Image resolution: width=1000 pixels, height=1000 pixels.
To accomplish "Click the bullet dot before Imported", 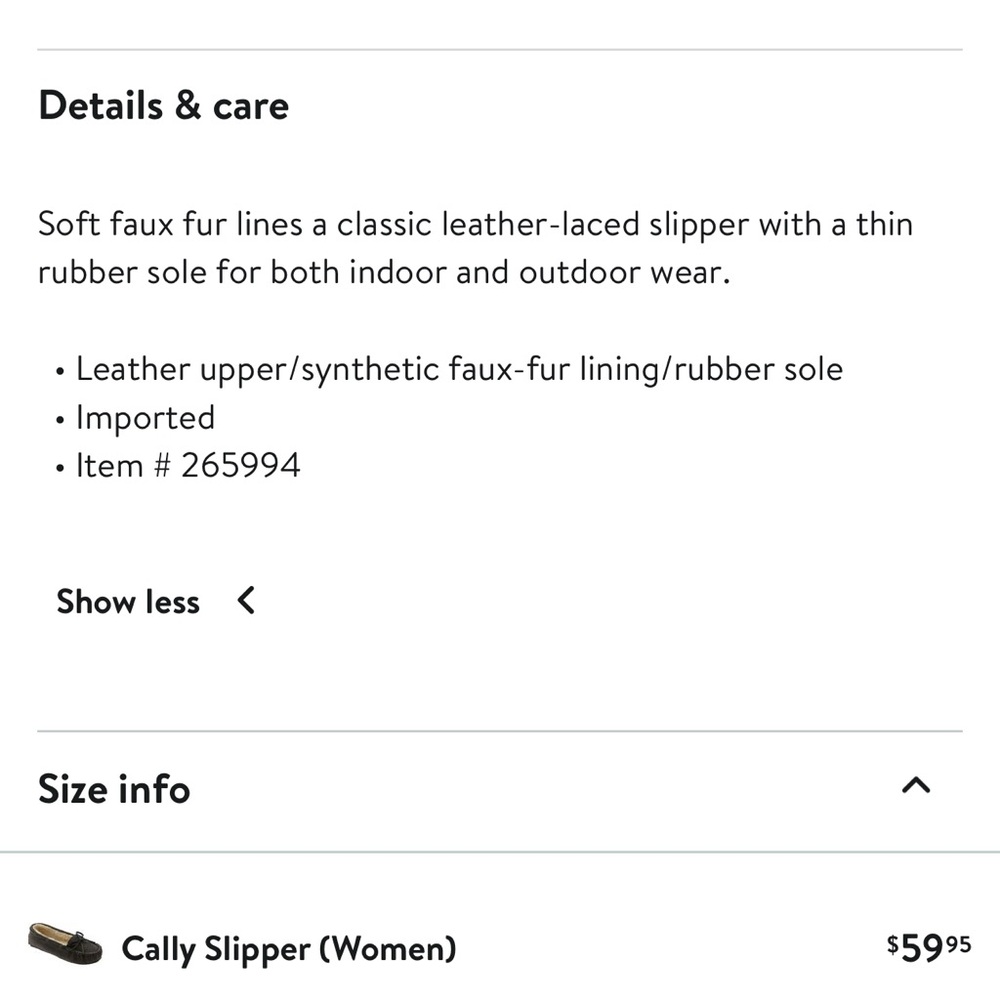I will pos(61,419).
